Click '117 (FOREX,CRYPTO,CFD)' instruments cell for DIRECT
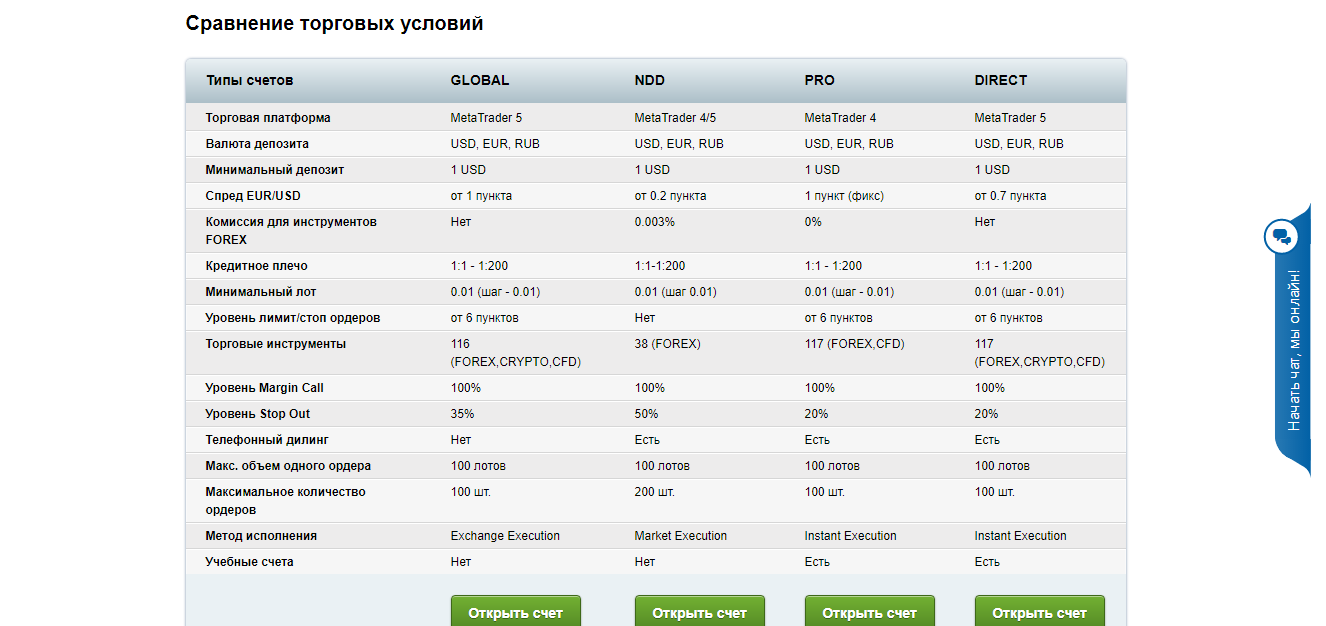The height and width of the screenshot is (626, 1326). (x=1040, y=353)
